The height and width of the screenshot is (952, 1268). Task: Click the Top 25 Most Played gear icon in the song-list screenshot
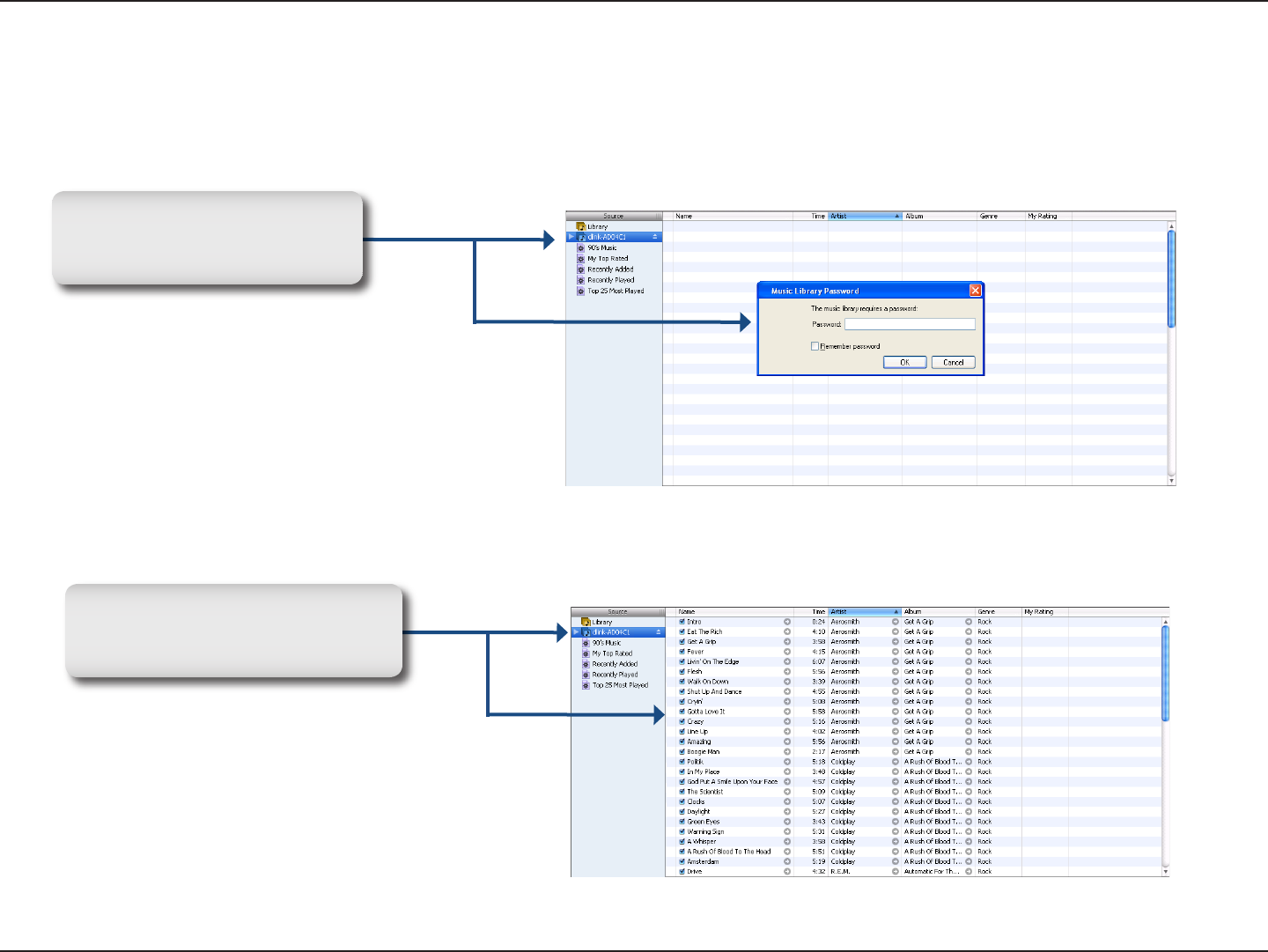coord(586,685)
